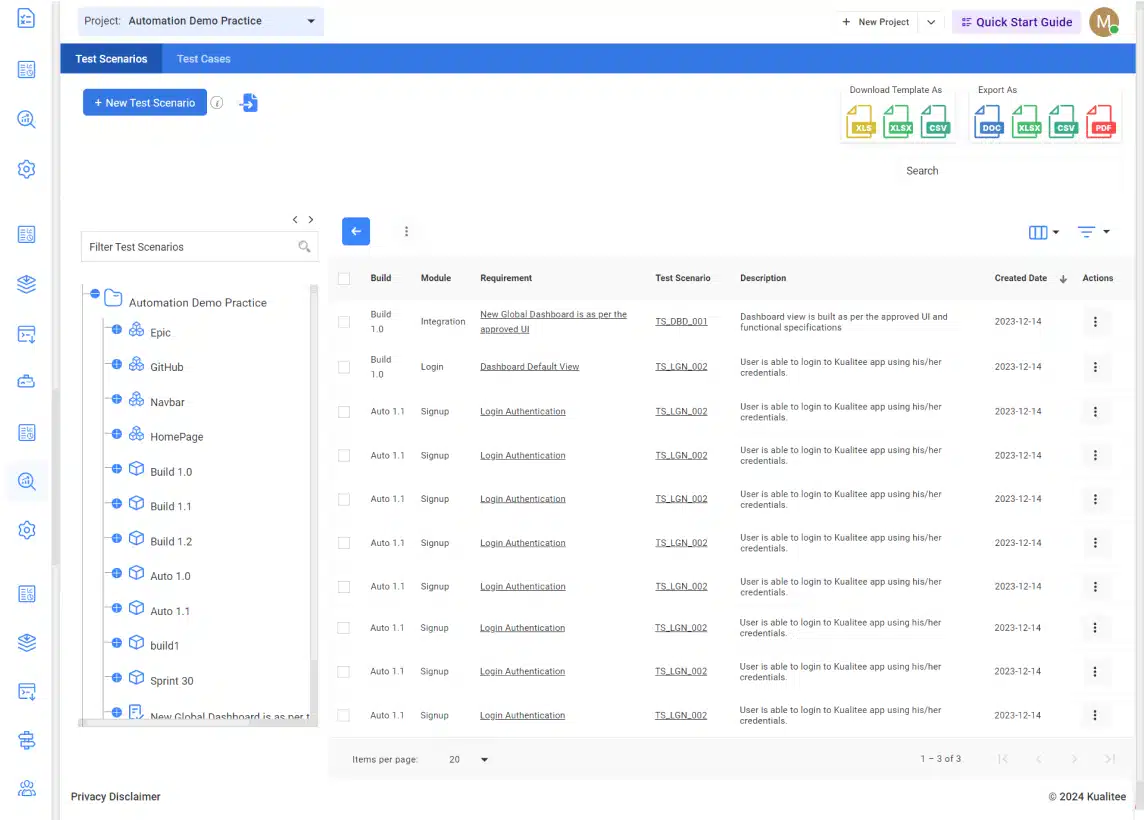
Task: Click the PDF export icon
Action: 1102,123
